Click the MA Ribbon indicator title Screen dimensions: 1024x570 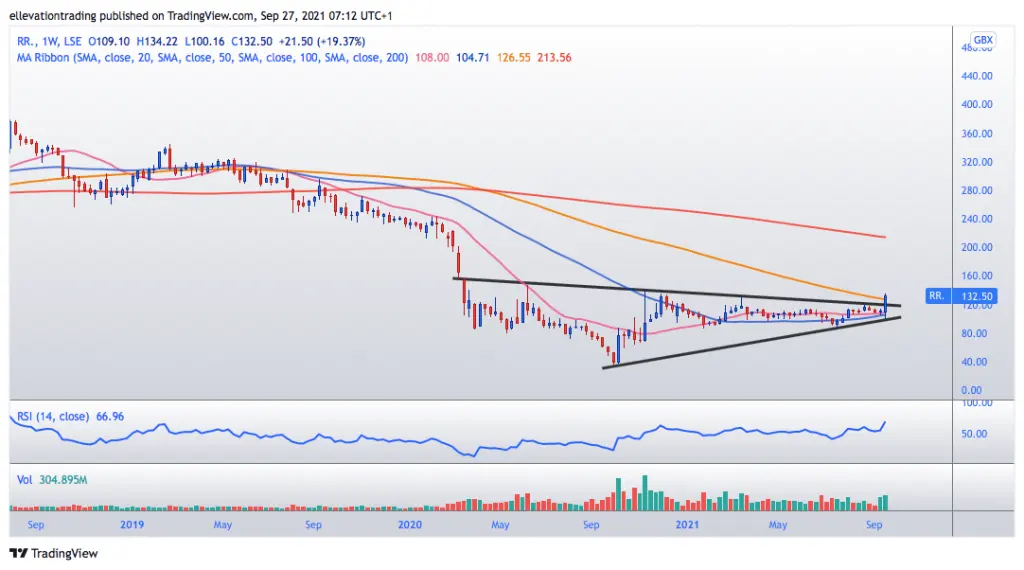[212, 57]
